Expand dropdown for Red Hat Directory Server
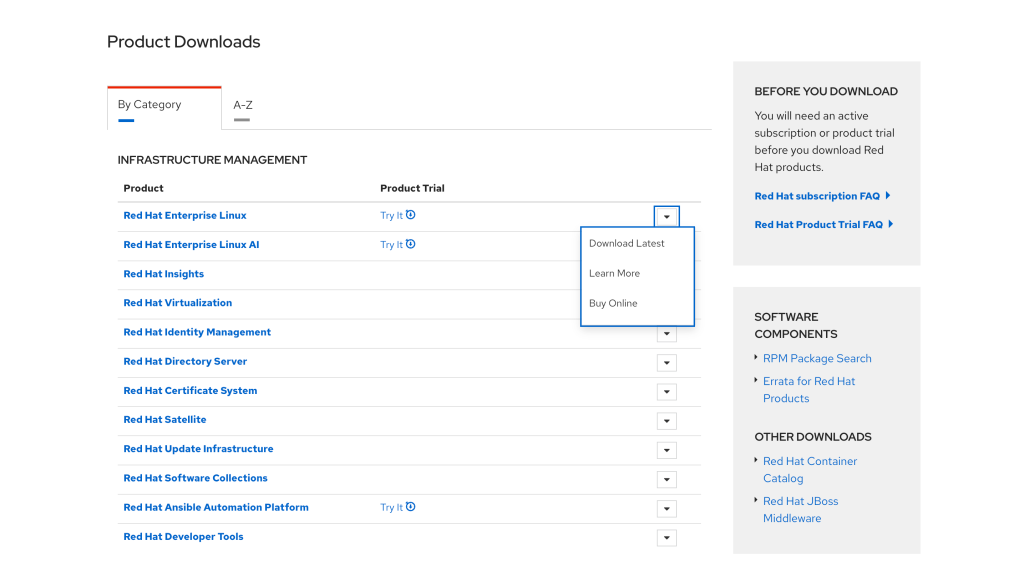 (666, 363)
